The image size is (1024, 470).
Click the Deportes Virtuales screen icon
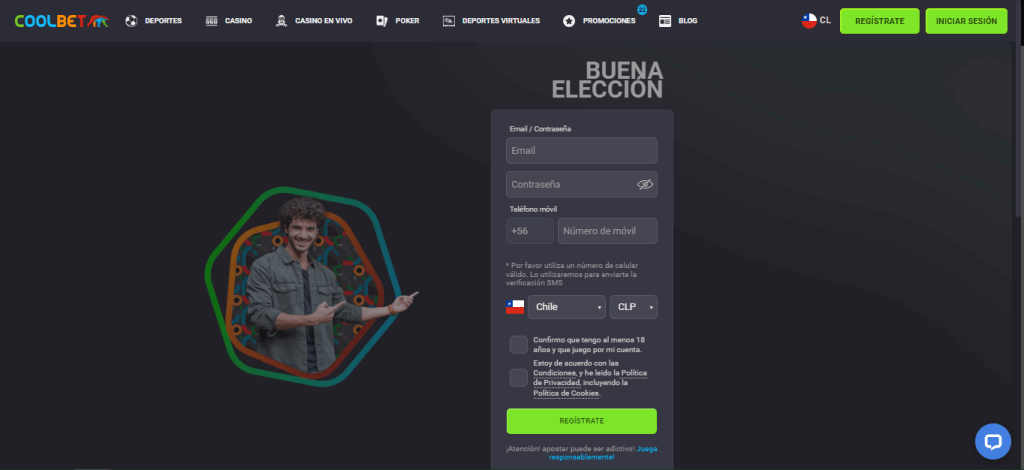tap(449, 21)
